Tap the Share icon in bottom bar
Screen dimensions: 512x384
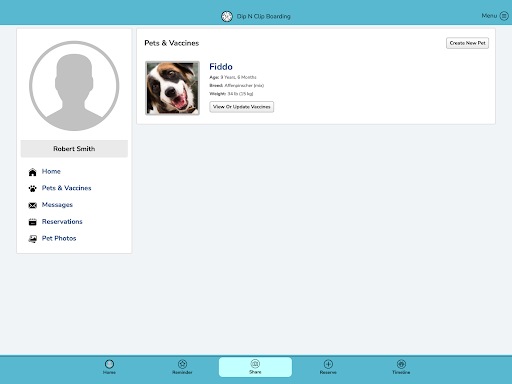tap(255, 364)
